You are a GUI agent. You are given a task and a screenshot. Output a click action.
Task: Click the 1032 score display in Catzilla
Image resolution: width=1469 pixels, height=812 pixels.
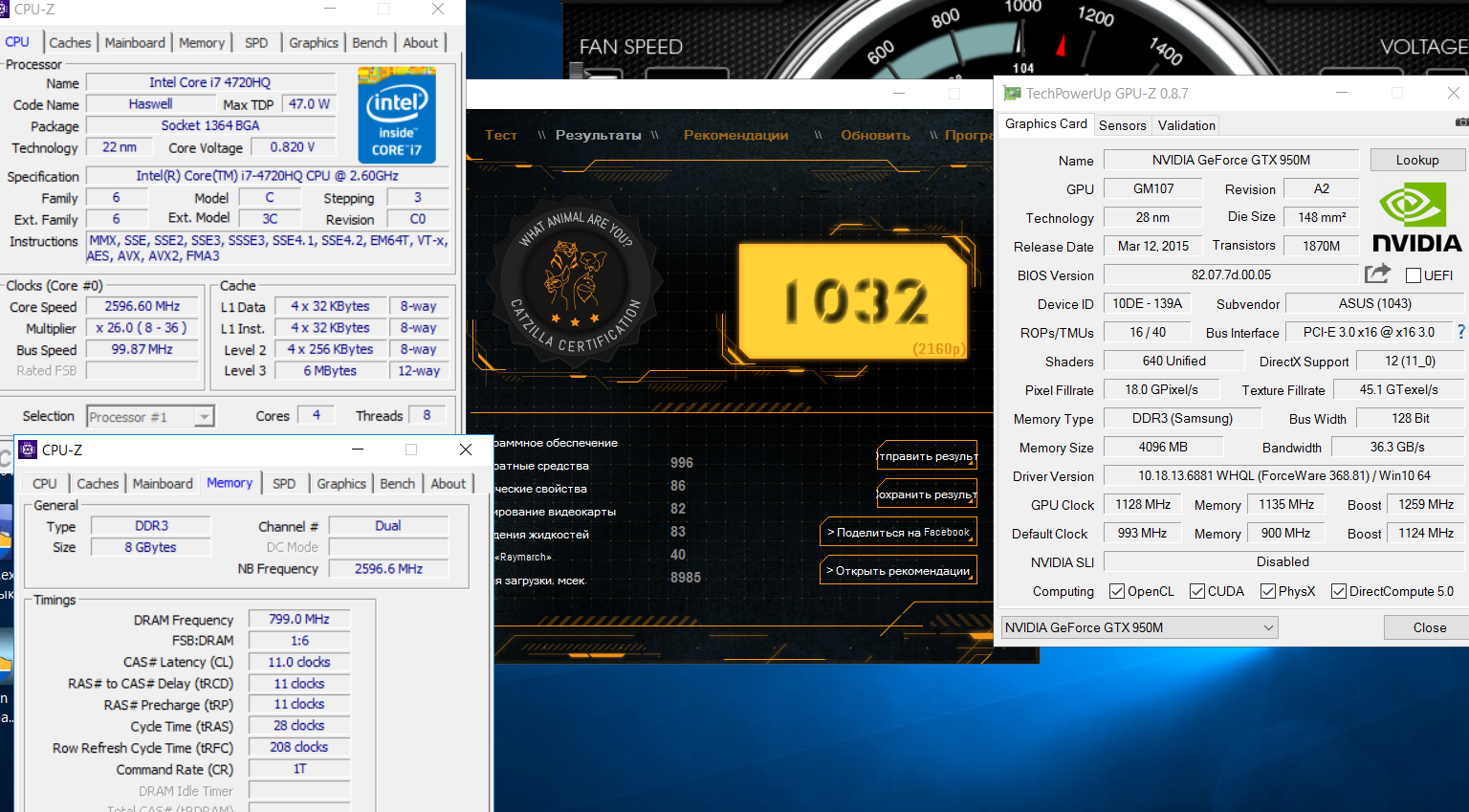pos(854,301)
